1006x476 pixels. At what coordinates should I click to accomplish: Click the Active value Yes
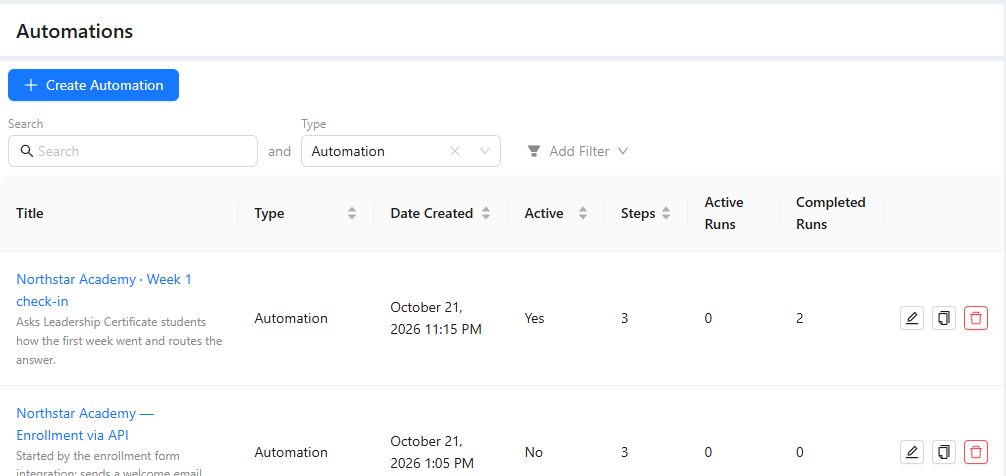(534, 318)
